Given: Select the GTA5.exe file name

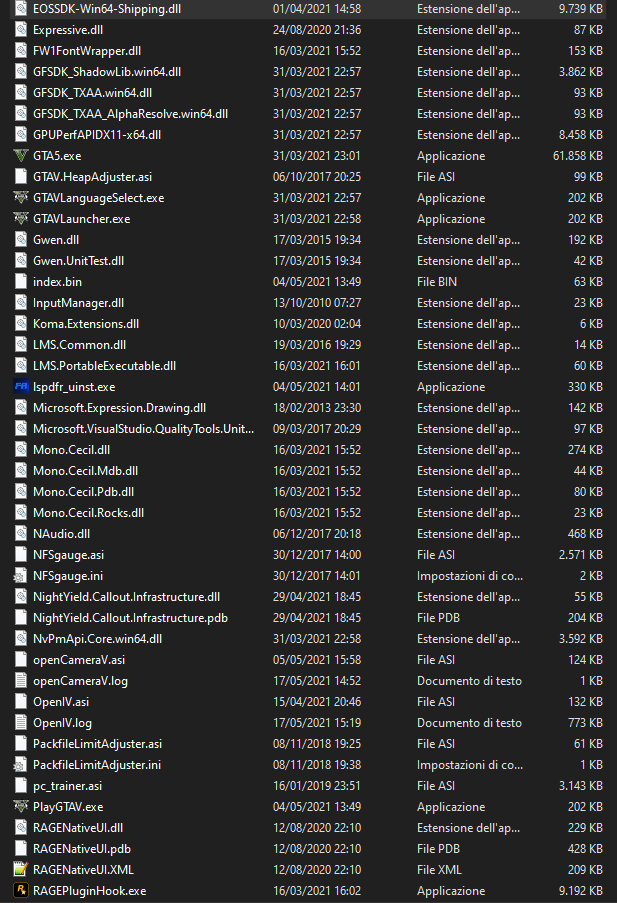Looking at the screenshot, I should [x=57, y=155].
